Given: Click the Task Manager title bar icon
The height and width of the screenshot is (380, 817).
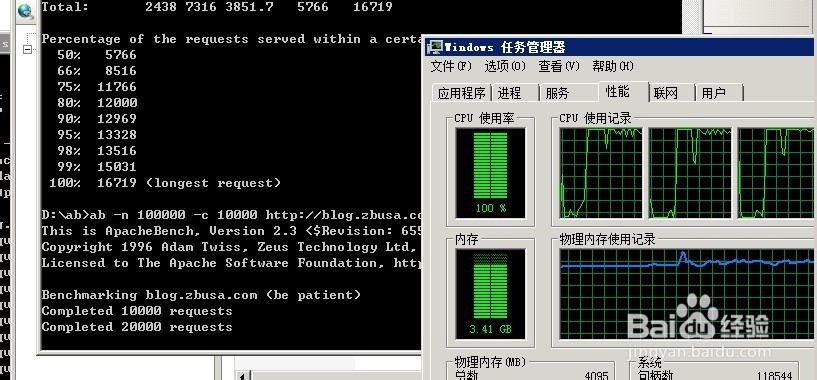Looking at the screenshot, I should (x=435, y=47).
